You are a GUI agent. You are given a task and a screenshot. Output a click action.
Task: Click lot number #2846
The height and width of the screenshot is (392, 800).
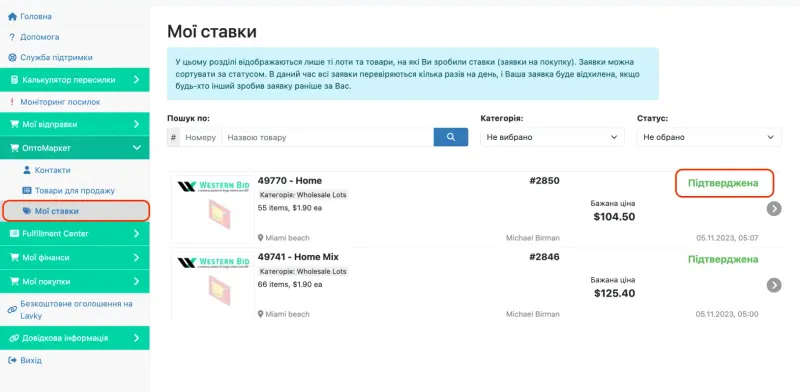click(544, 257)
